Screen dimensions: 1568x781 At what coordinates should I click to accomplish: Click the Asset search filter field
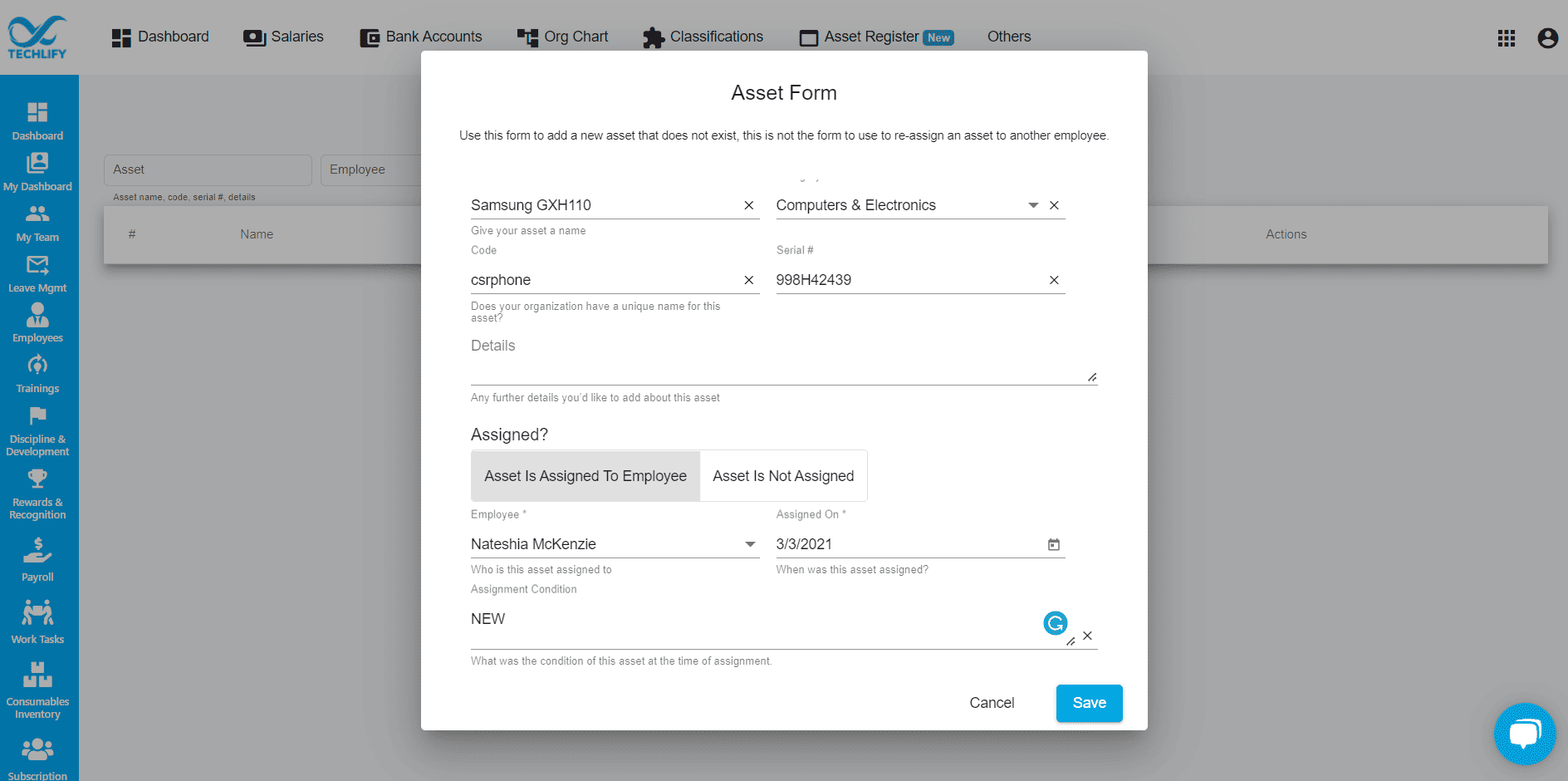point(208,169)
